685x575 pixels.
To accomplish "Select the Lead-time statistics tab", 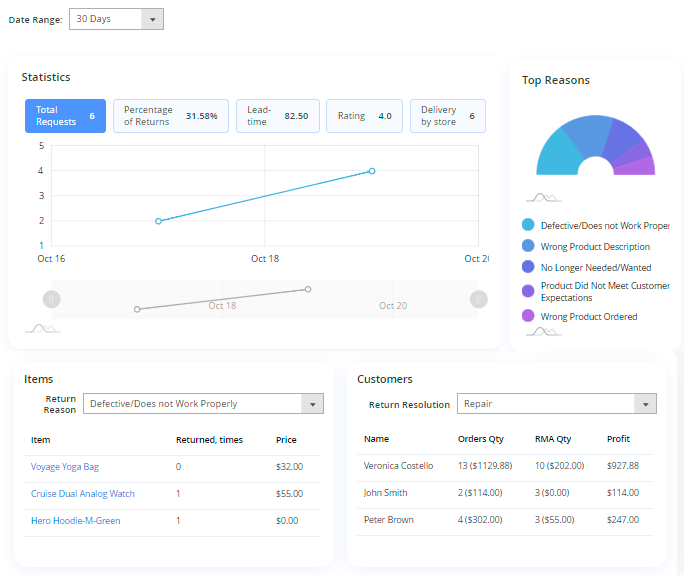I will click(277, 116).
